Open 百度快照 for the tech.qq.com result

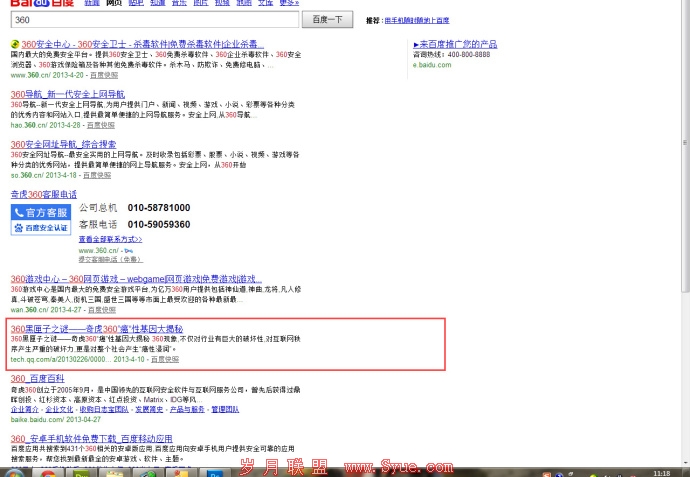coord(165,360)
